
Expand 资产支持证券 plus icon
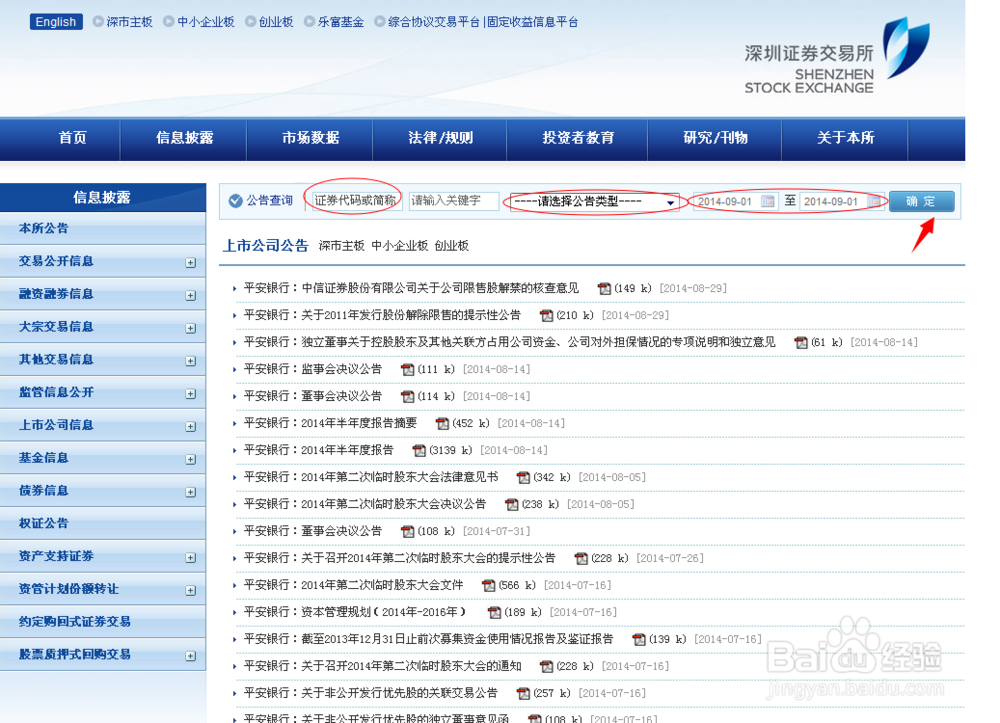191,558
